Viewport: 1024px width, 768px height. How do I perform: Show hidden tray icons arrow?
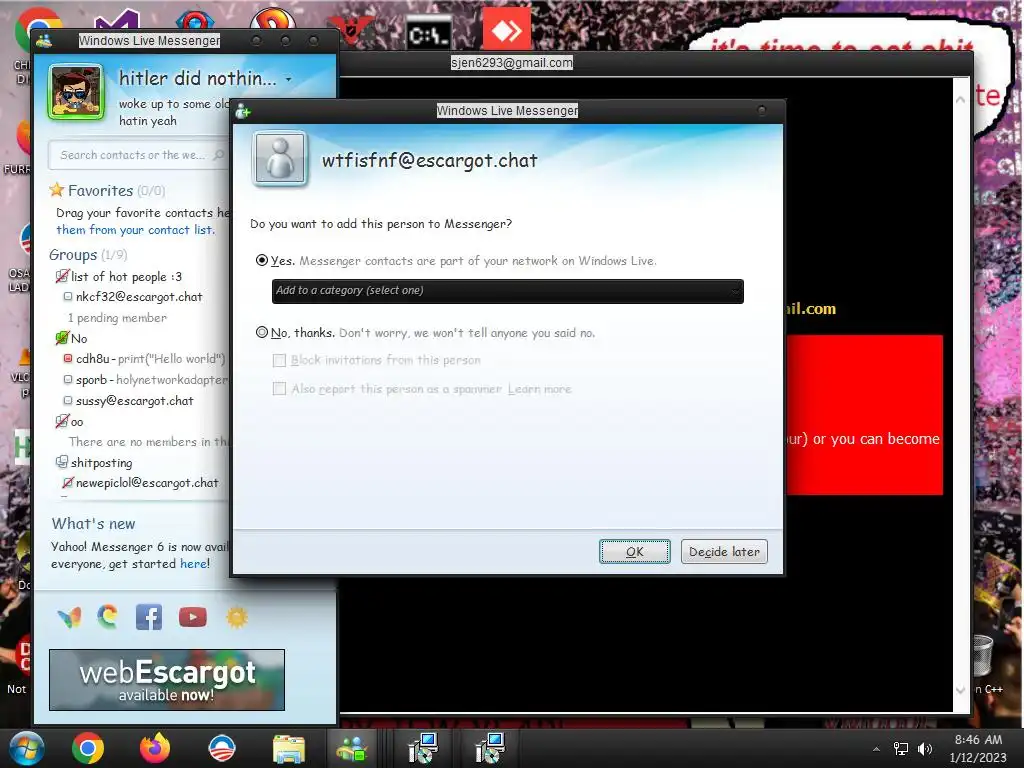click(x=876, y=749)
